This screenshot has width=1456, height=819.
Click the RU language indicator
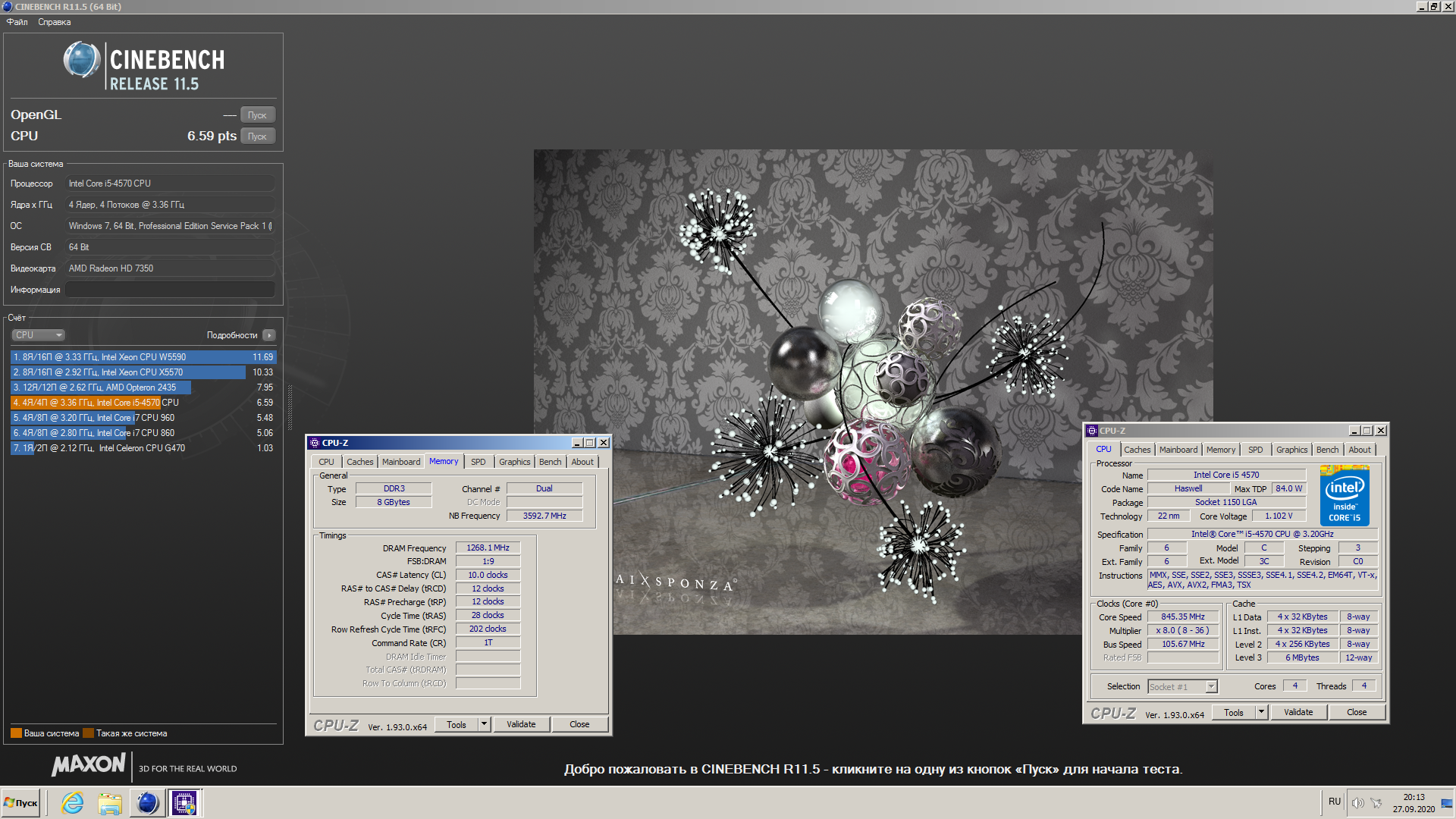point(1335,802)
